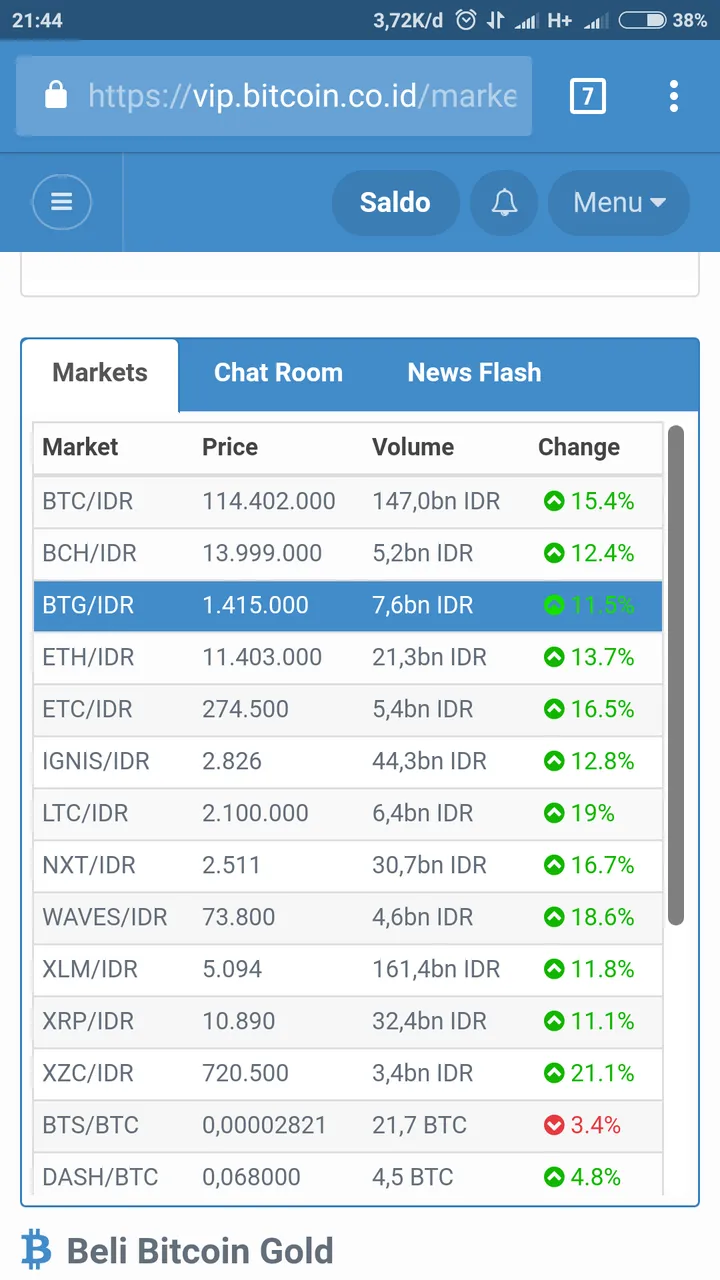Select the XRP/IDR market row
This screenshot has height=1280, width=720.
coord(348,1021)
